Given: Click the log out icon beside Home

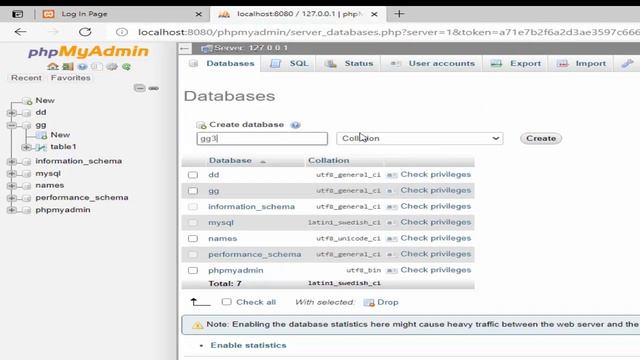Looking at the screenshot, I should (x=68, y=67).
